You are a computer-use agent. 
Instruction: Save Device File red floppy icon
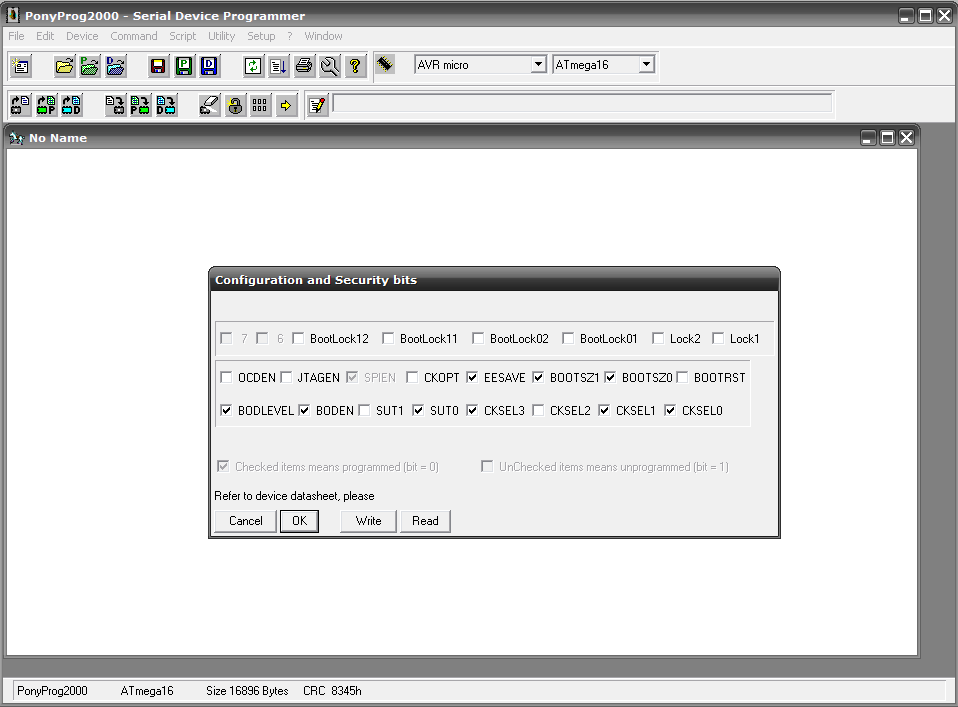pos(158,65)
